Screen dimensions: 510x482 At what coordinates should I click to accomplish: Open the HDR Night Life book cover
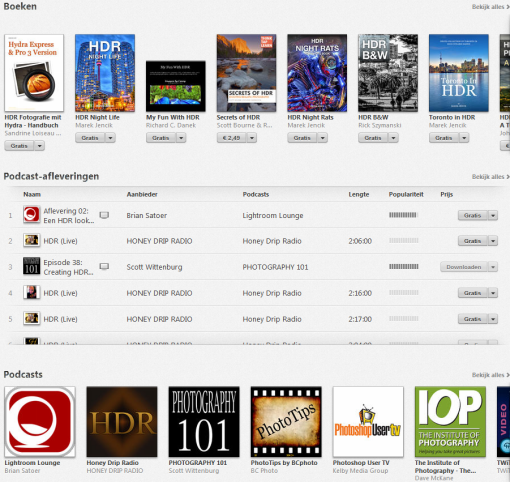pyautogui.click(x=105, y=73)
